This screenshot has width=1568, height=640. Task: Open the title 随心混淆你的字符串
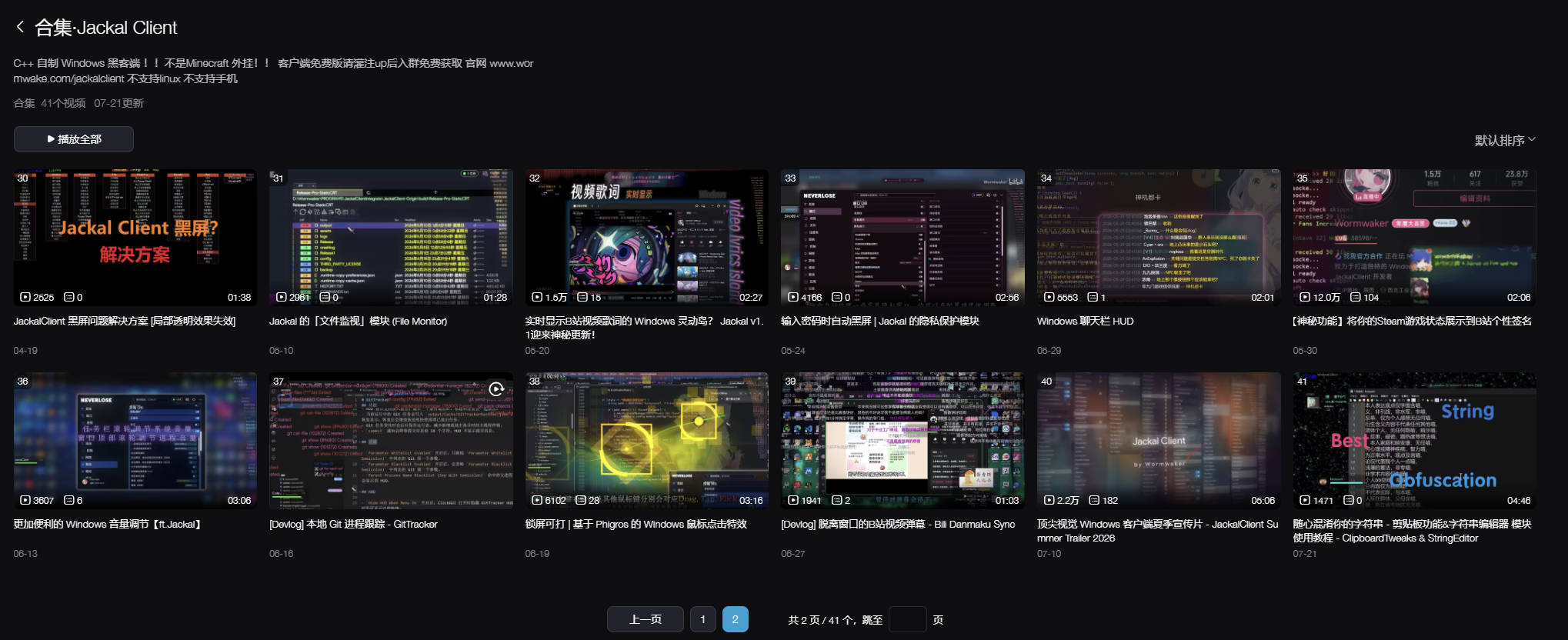pos(1413,531)
